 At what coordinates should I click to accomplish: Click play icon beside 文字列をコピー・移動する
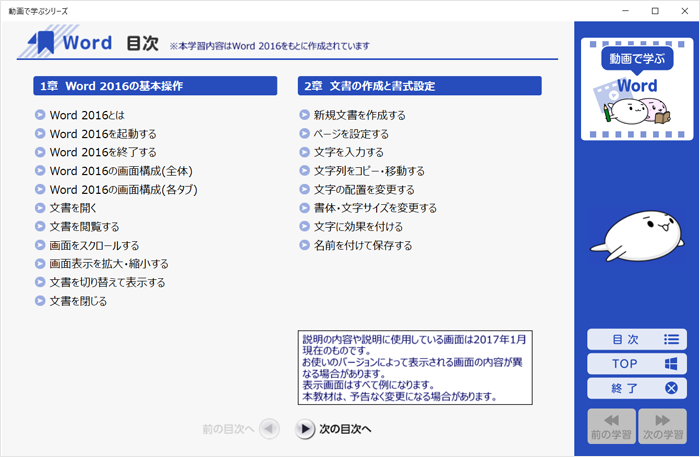tap(304, 170)
